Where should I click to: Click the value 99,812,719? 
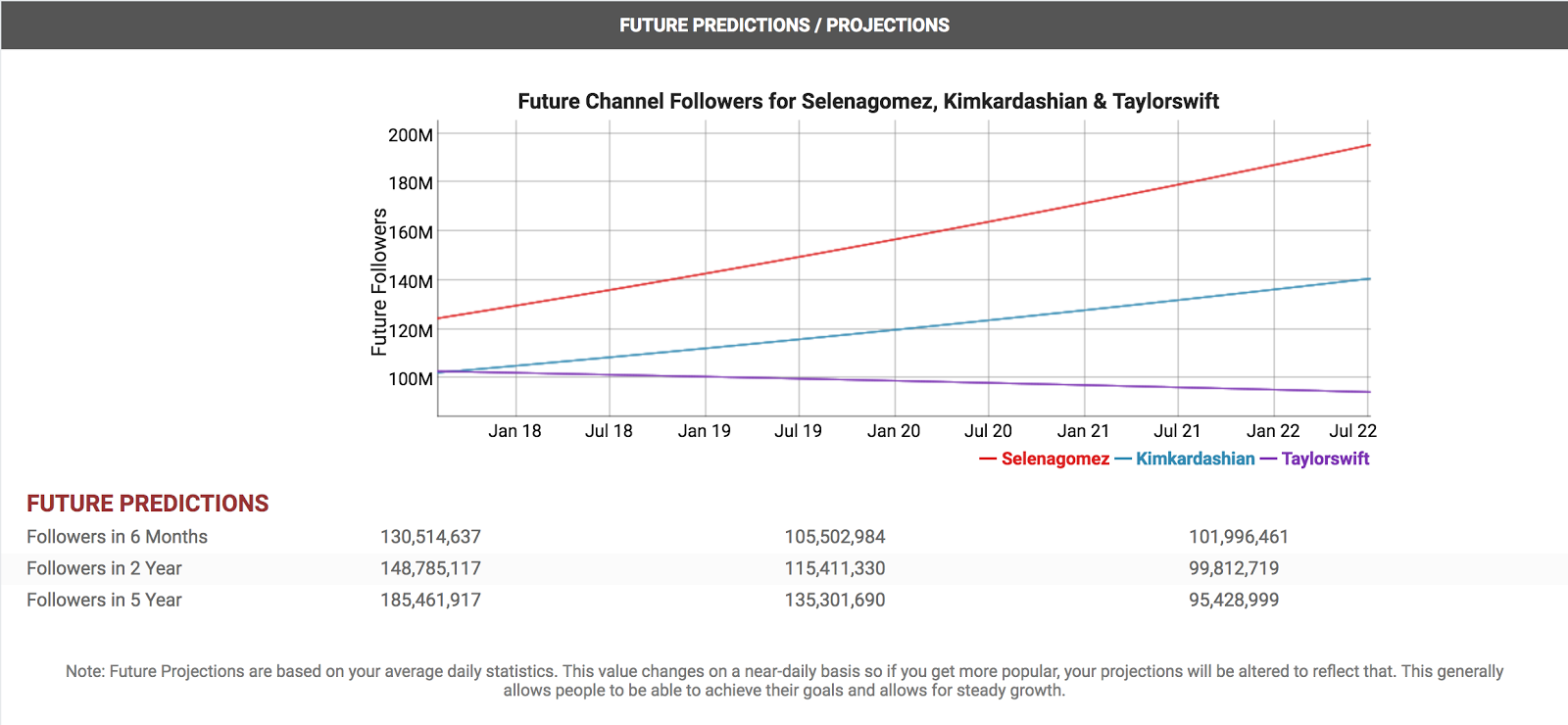click(1234, 568)
